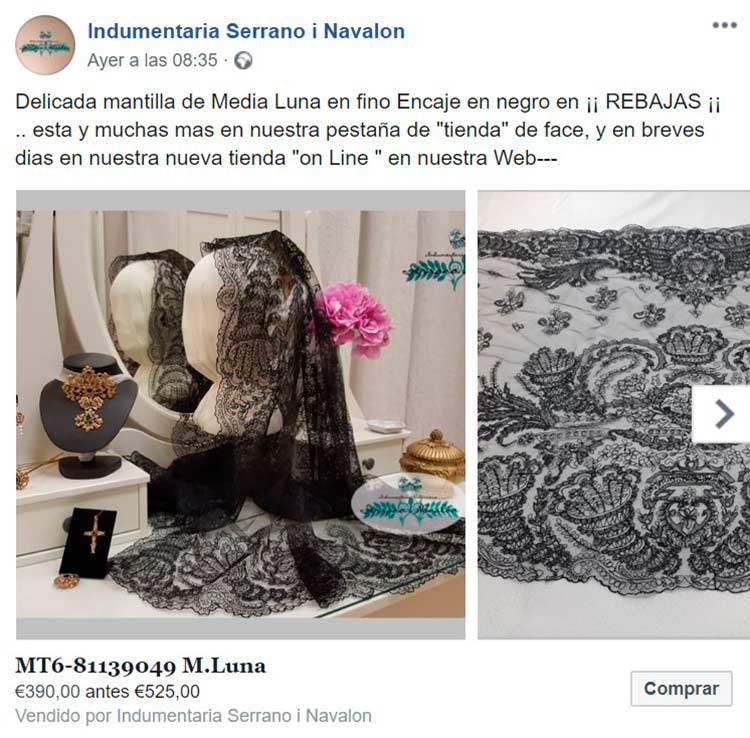Open the MT6-81139049 M.Luna product title
This screenshot has height=738, width=750.
pyautogui.click(x=140, y=666)
